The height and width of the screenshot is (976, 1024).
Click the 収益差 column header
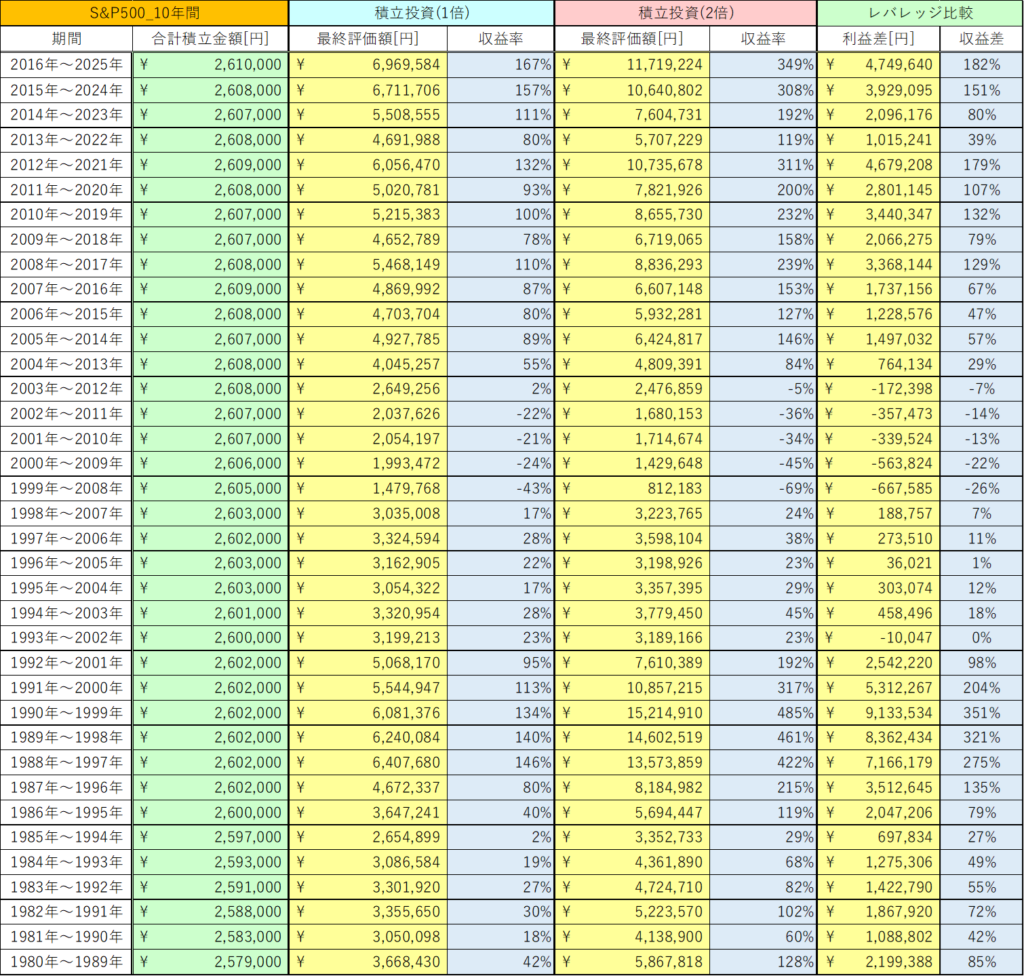click(x=982, y=39)
